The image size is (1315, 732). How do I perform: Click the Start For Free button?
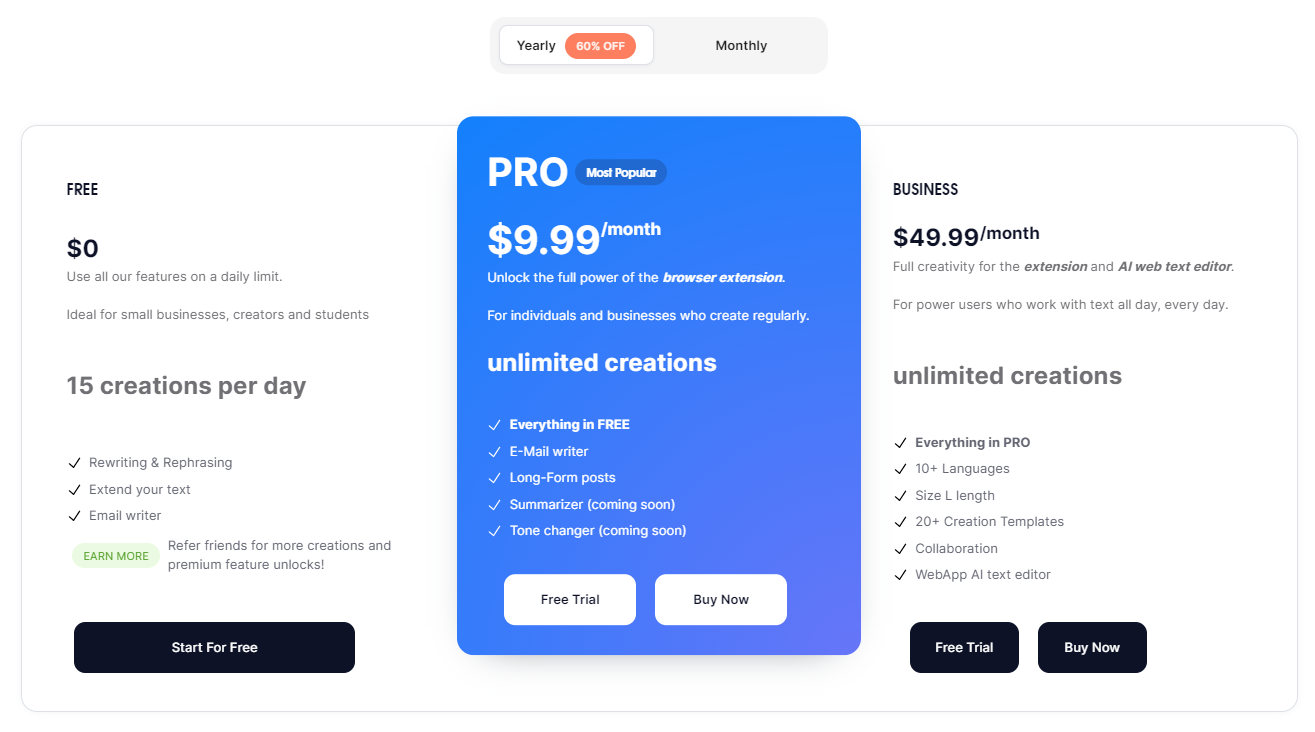tap(214, 648)
